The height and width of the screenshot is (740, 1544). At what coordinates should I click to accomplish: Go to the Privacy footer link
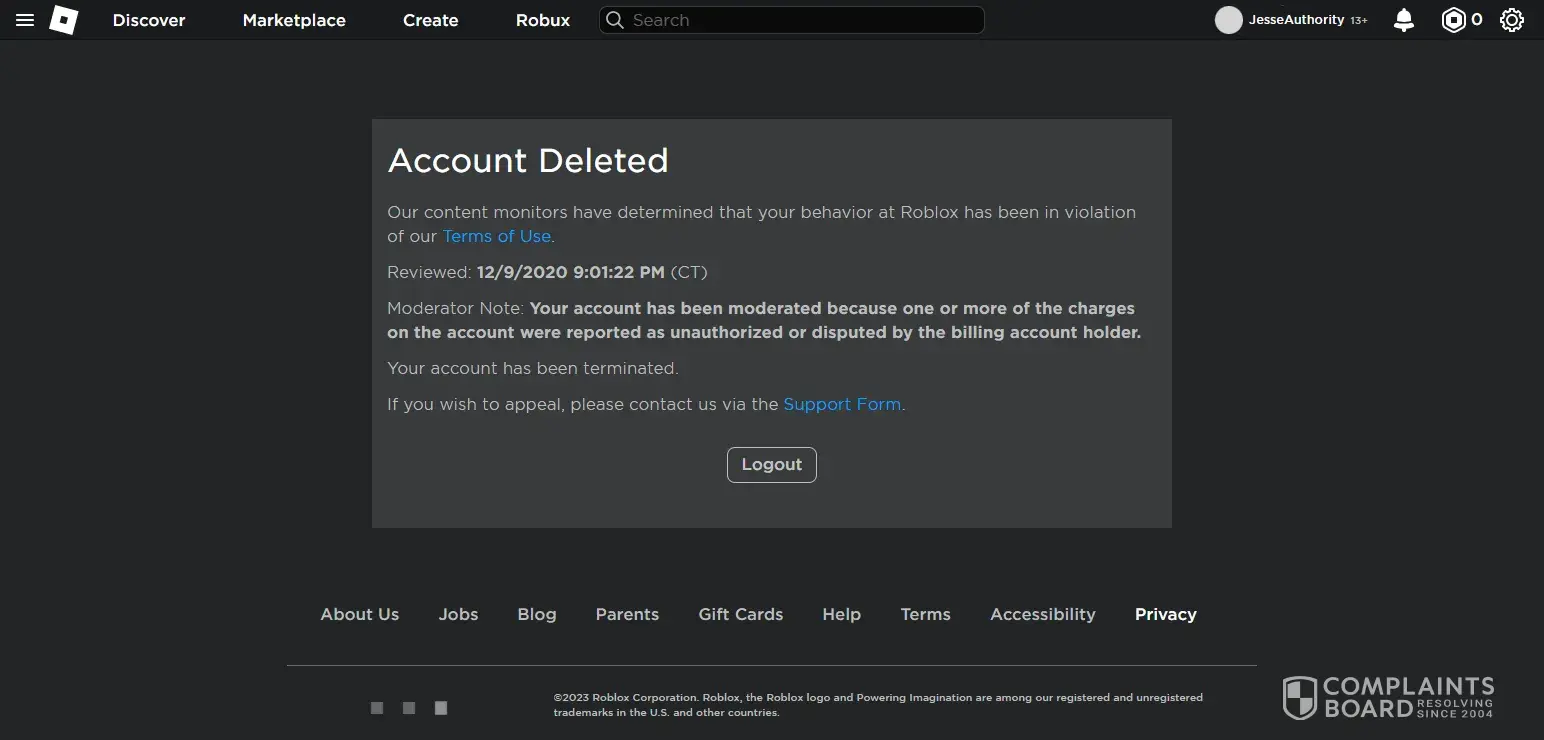coord(1165,615)
